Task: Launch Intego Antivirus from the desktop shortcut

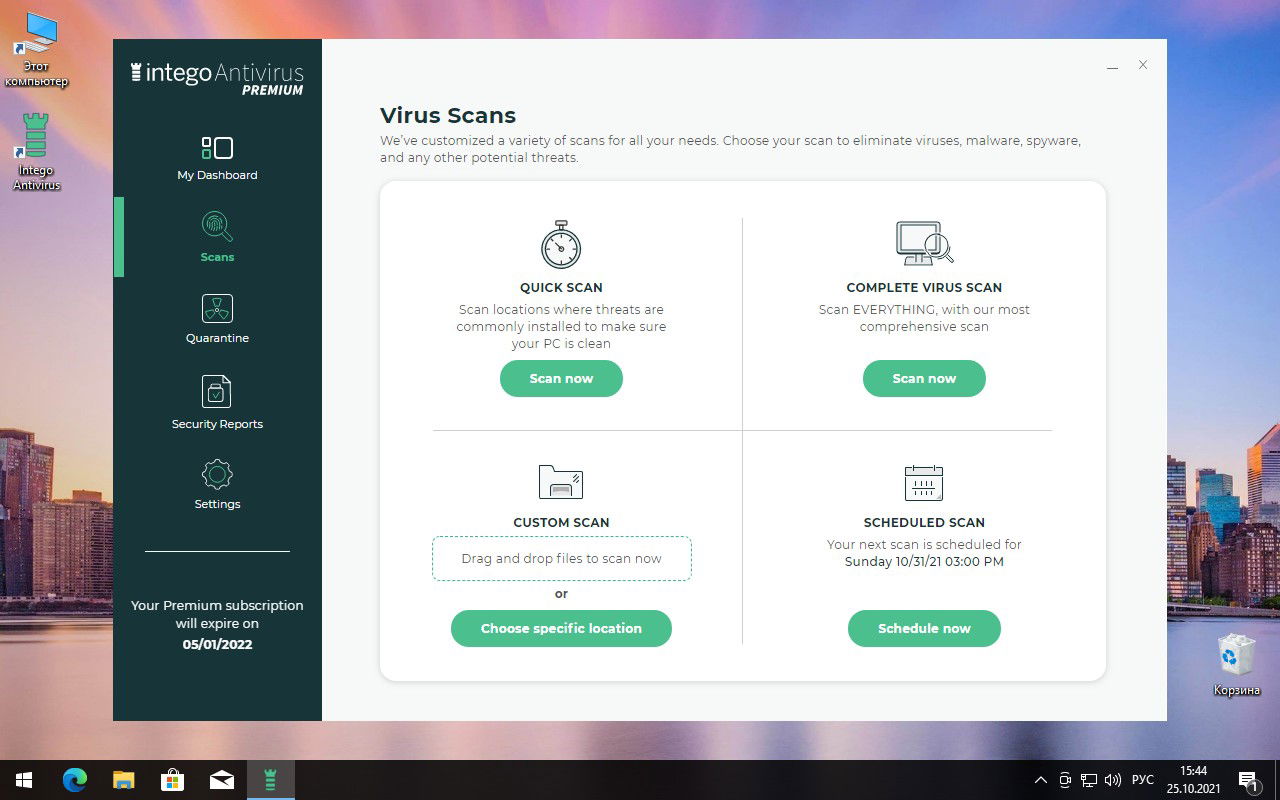Action: pyautogui.click(x=36, y=150)
